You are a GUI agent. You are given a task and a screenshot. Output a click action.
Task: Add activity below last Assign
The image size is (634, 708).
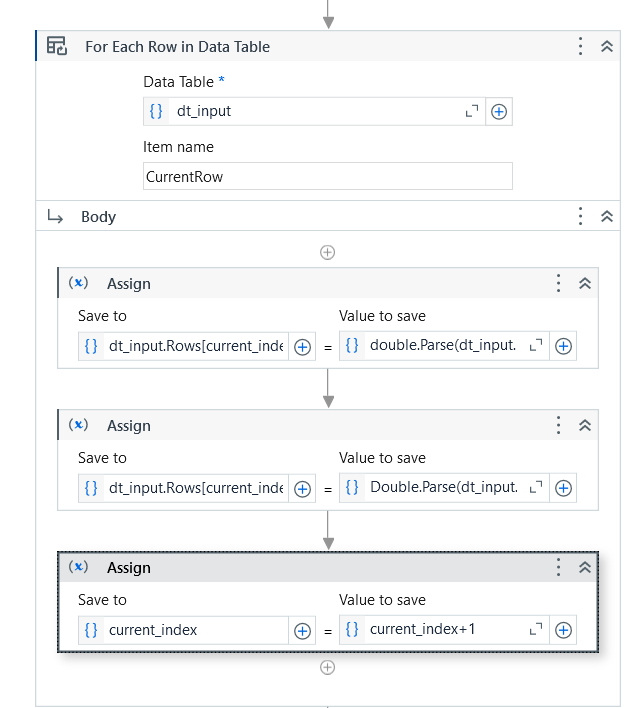(x=327, y=667)
